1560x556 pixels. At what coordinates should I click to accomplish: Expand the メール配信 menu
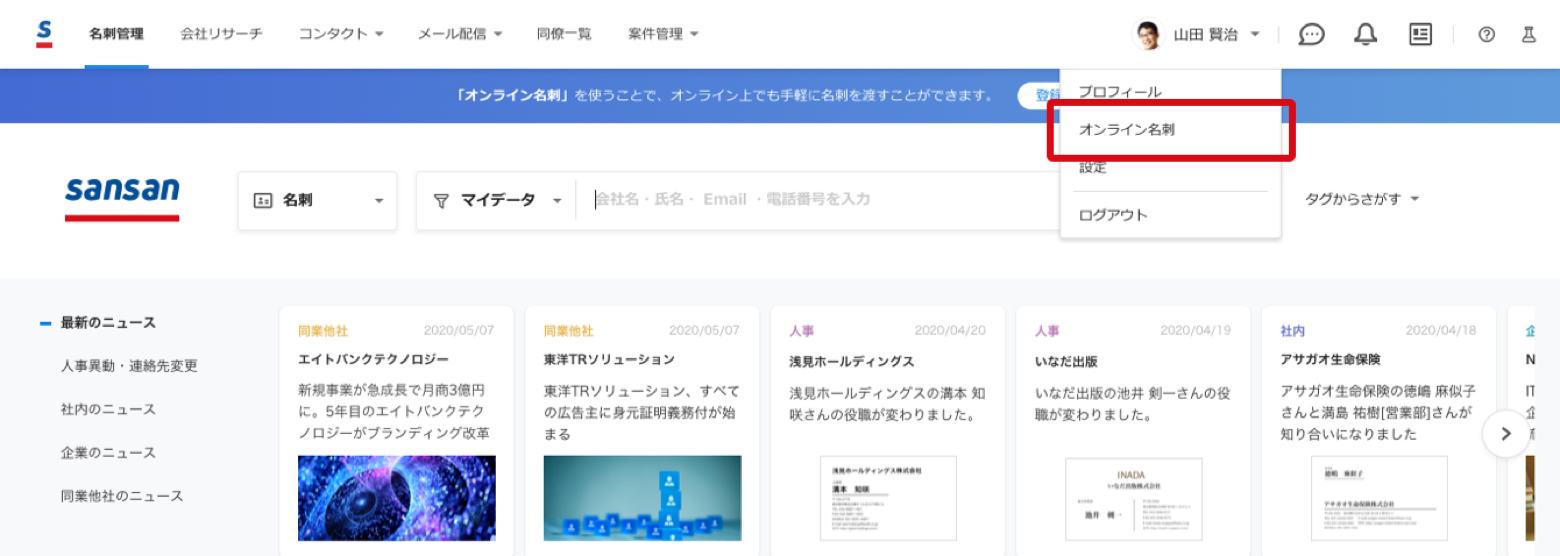(460, 34)
